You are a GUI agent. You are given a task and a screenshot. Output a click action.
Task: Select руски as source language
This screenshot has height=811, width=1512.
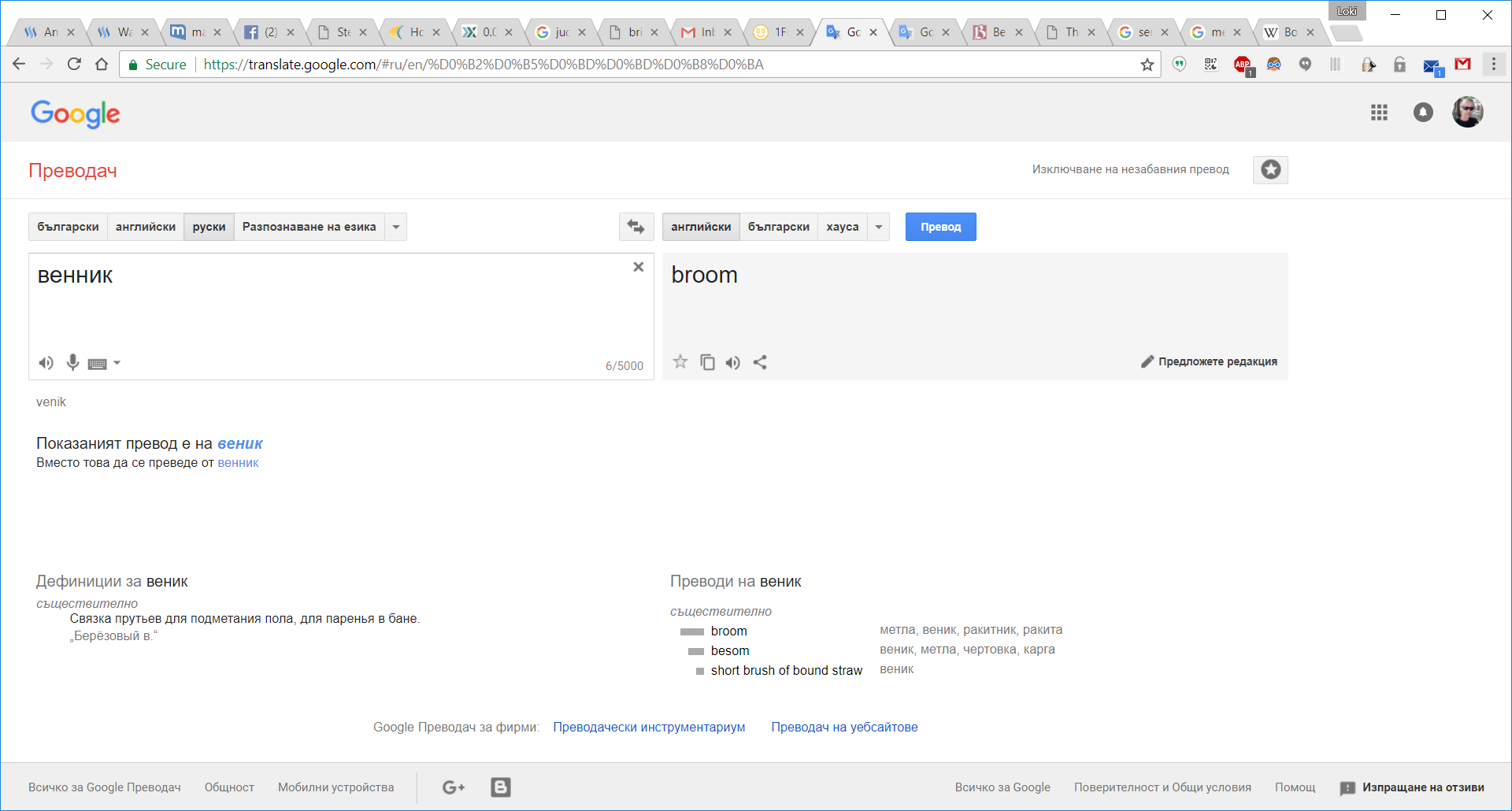pyautogui.click(x=209, y=227)
